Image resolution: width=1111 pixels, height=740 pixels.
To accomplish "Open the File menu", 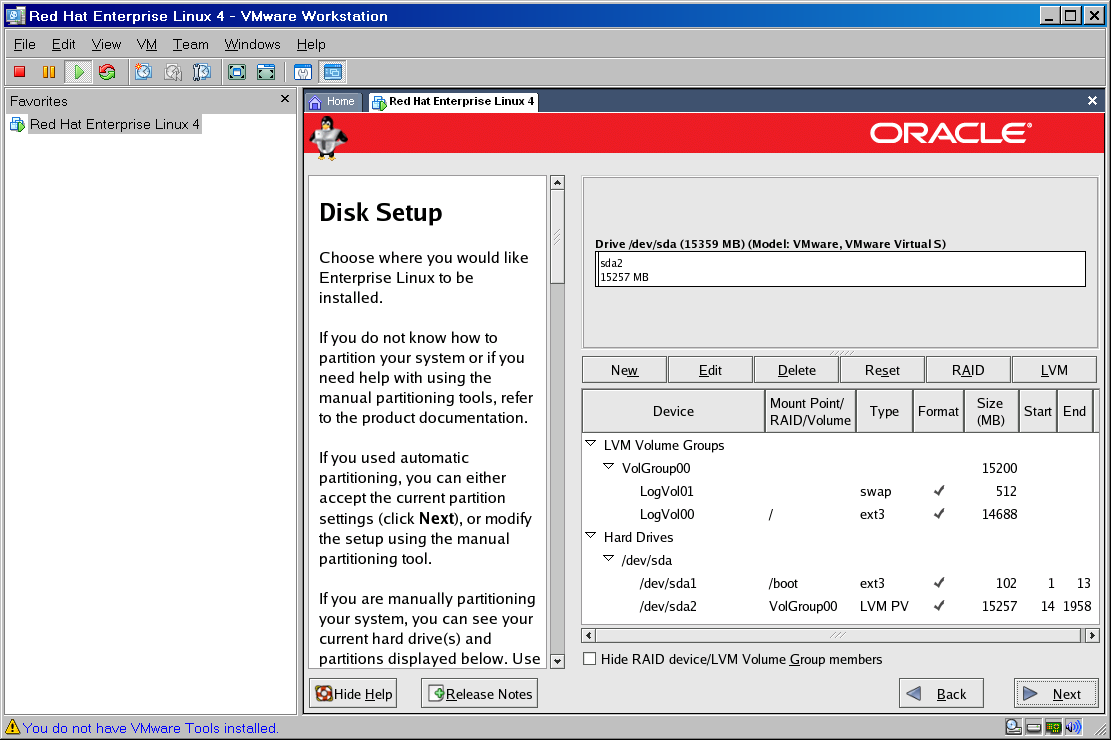I will coord(25,44).
